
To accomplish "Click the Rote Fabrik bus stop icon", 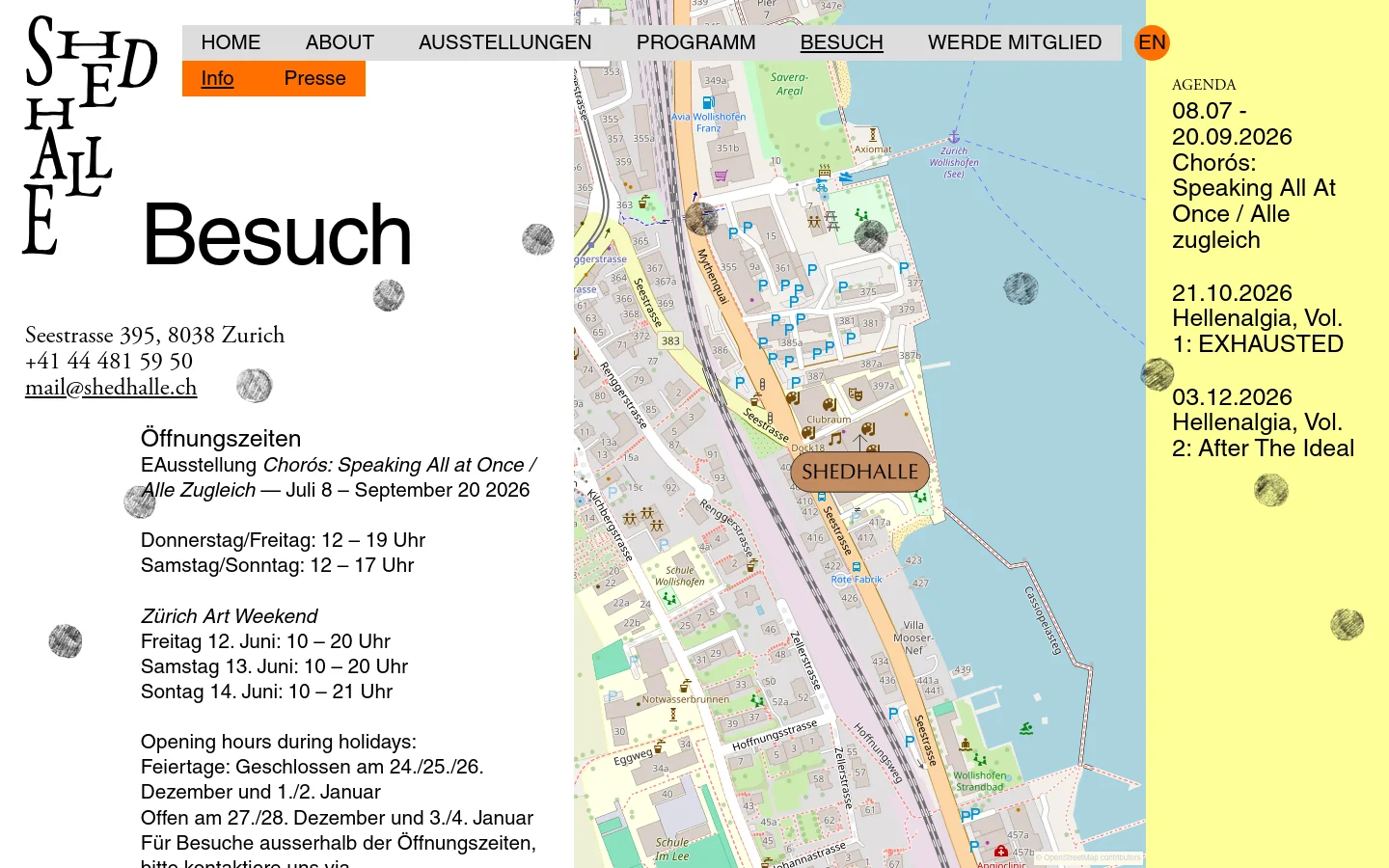I will click(856, 567).
